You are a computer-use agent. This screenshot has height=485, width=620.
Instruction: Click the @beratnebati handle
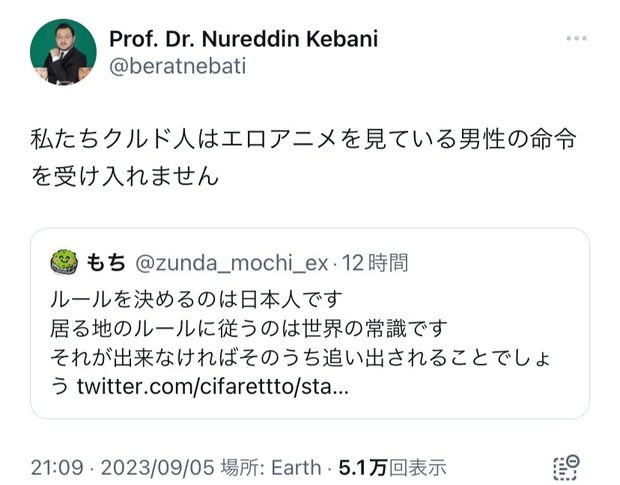point(177,66)
